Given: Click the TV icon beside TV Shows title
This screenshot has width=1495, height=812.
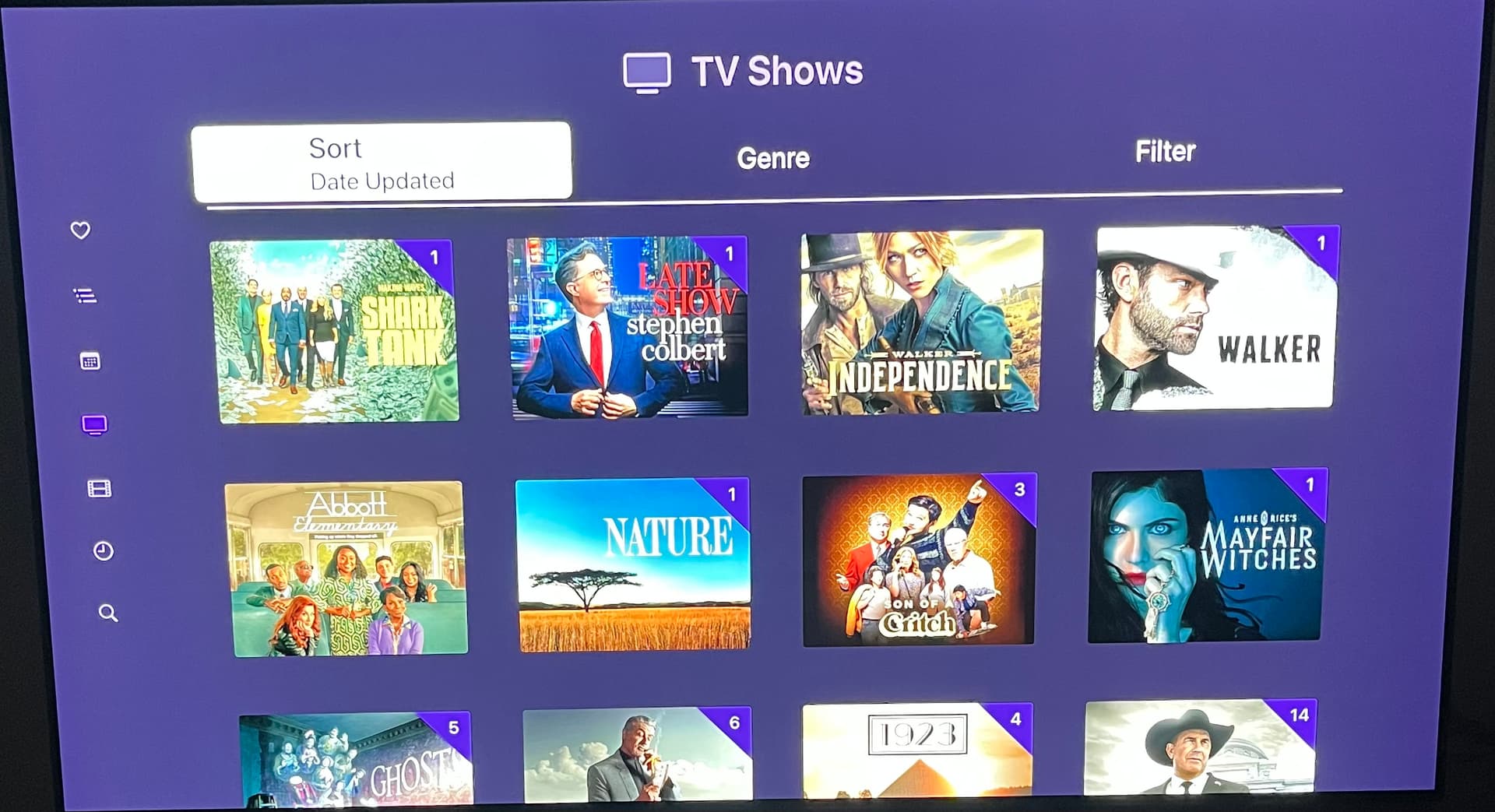Looking at the screenshot, I should point(646,73).
